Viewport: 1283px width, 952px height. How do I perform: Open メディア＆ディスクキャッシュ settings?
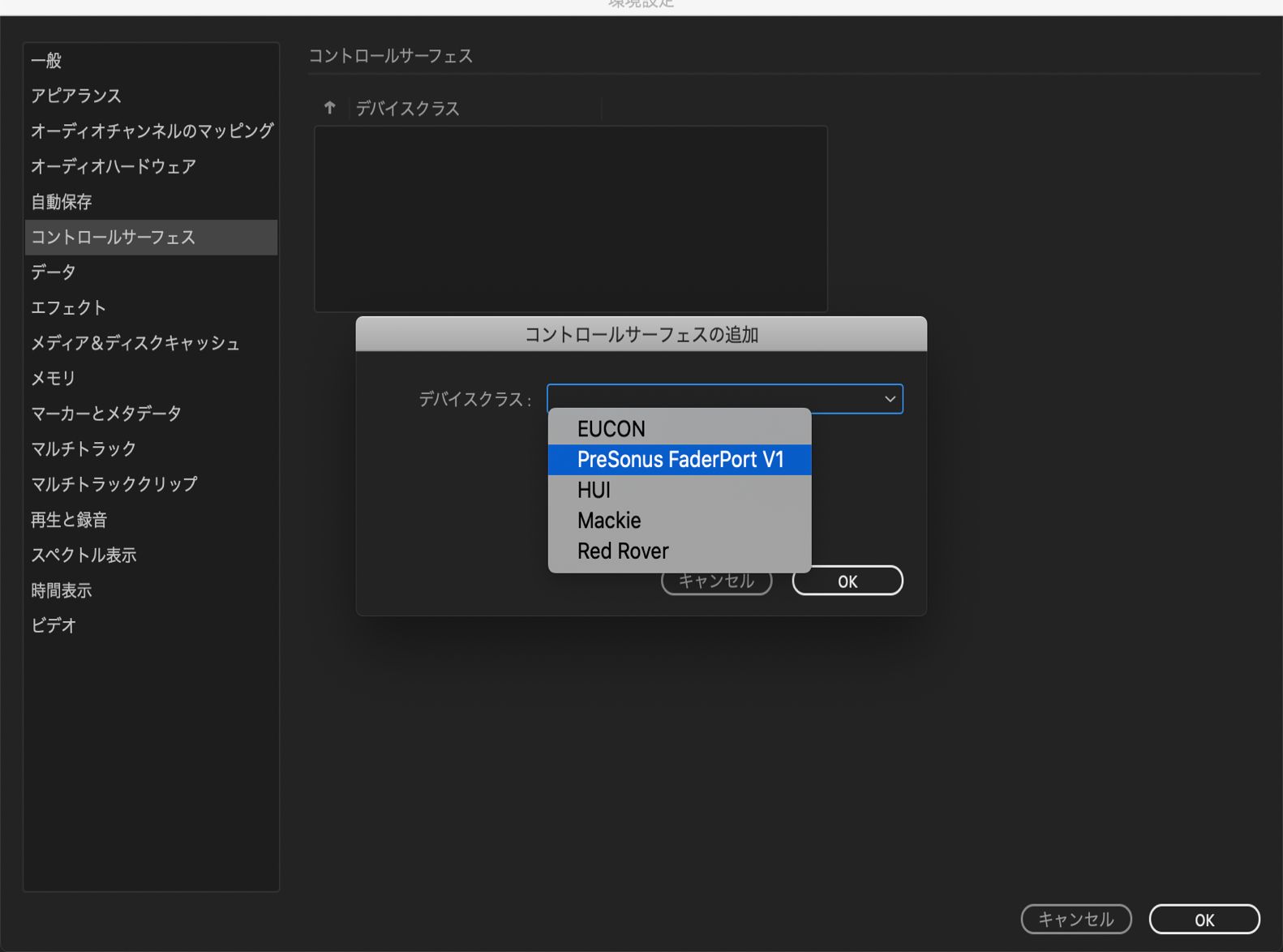pos(152,343)
